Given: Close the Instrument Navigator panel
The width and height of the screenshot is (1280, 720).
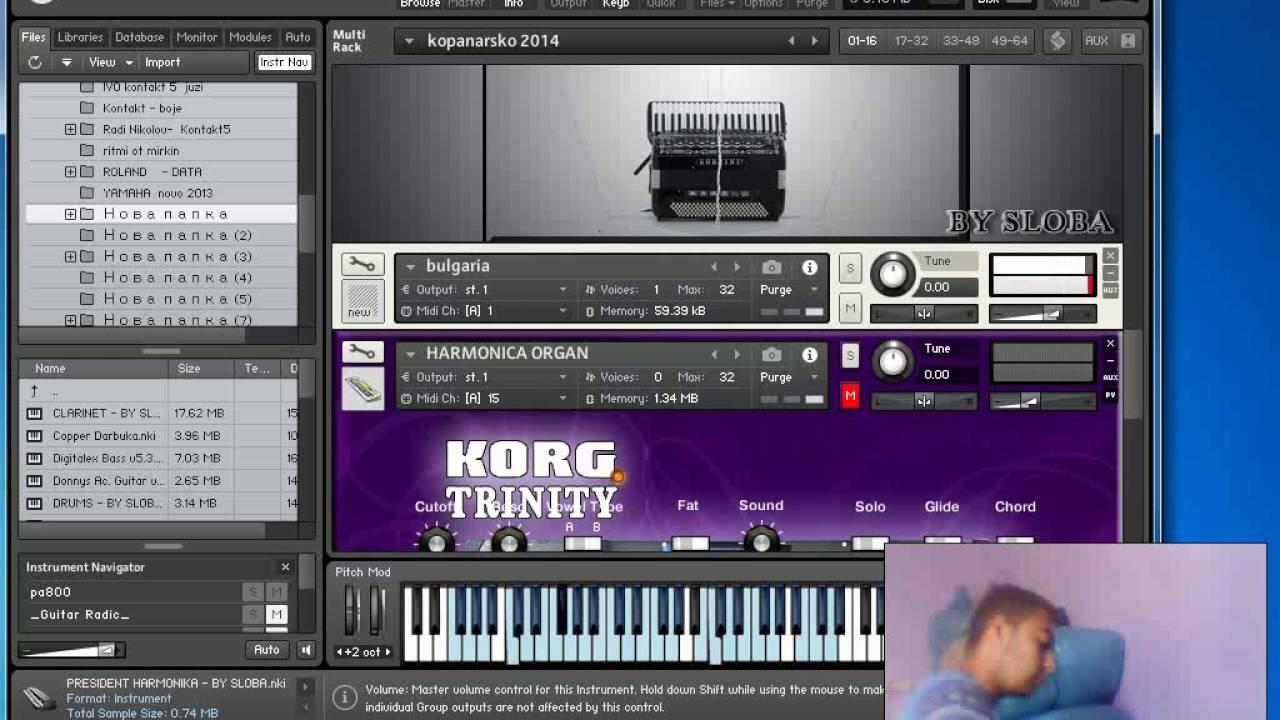Looking at the screenshot, I should (285, 567).
